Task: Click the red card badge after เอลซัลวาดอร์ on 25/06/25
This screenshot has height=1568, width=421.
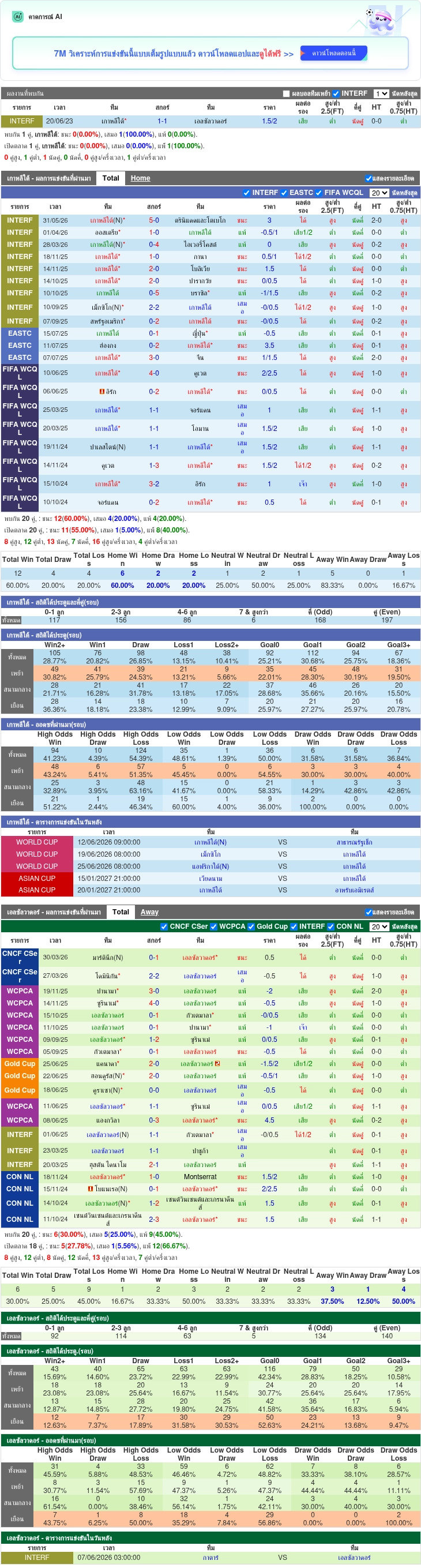Action: (x=217, y=1064)
